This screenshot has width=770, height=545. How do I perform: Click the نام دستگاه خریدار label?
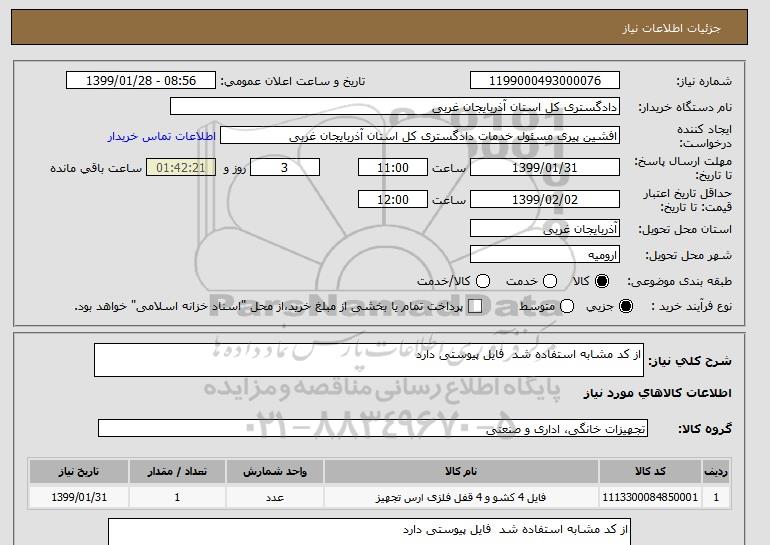[x=685, y=107]
